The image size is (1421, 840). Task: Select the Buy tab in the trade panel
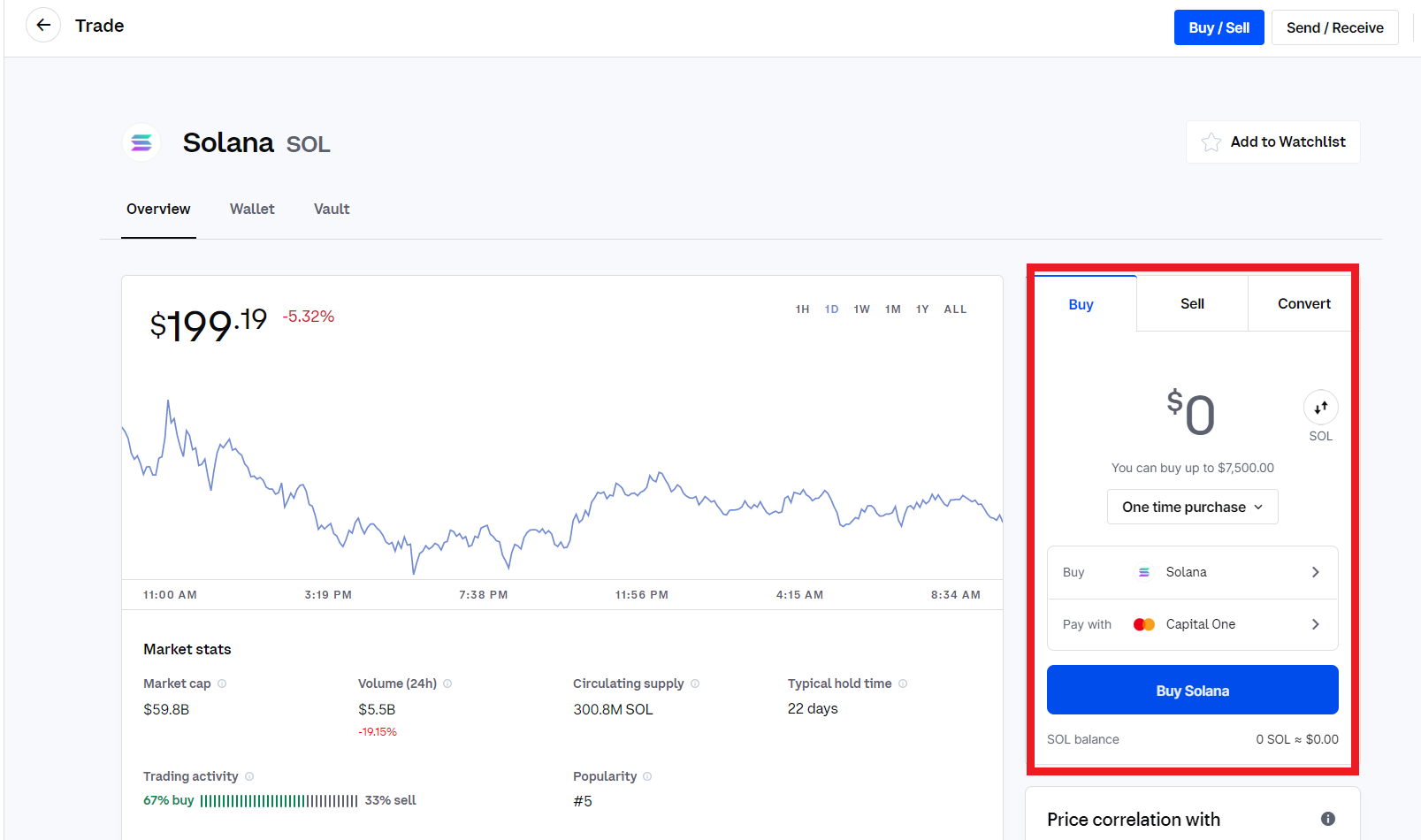[1081, 304]
